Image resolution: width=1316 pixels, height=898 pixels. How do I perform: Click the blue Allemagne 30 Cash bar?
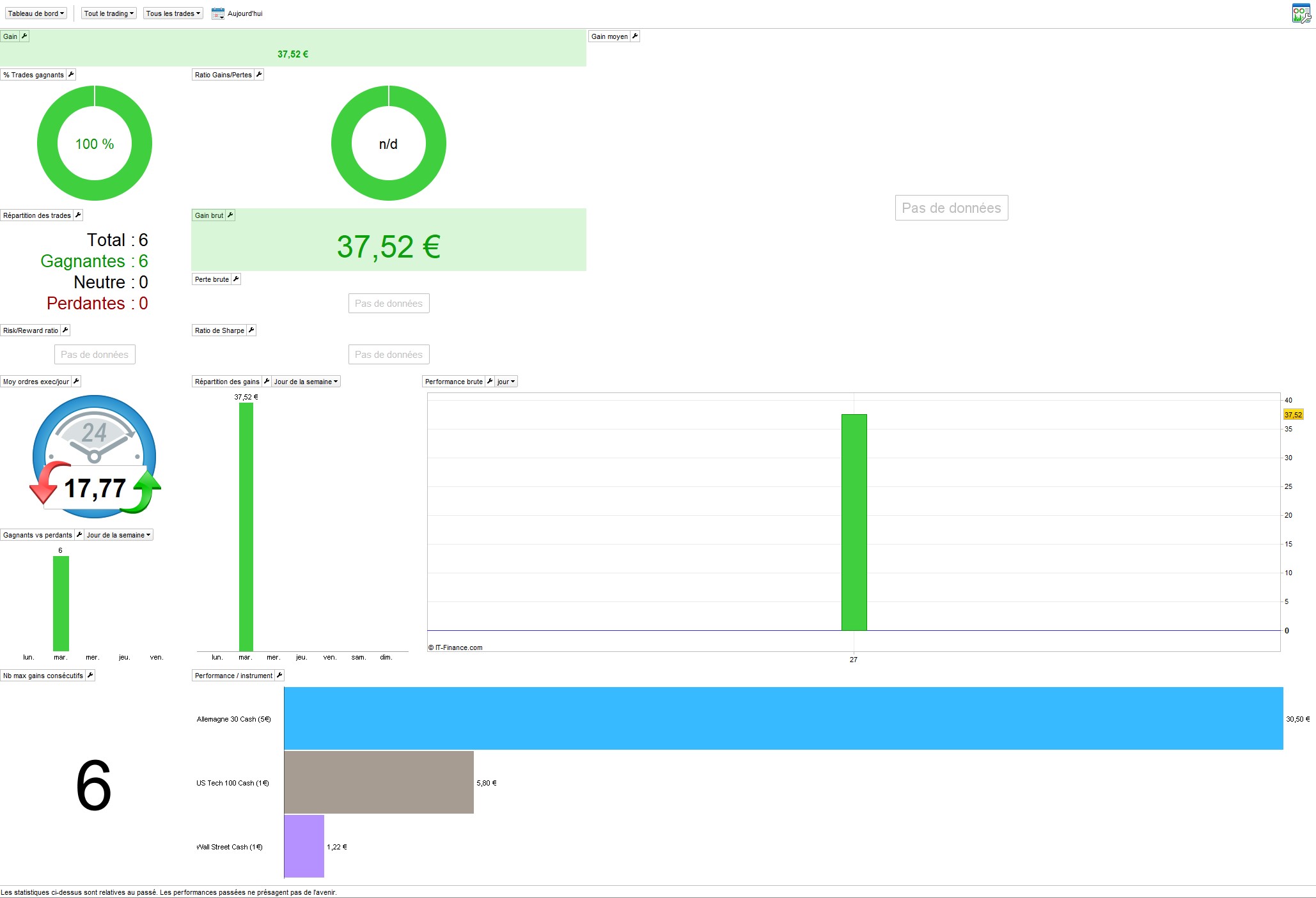pyautogui.click(x=783, y=718)
